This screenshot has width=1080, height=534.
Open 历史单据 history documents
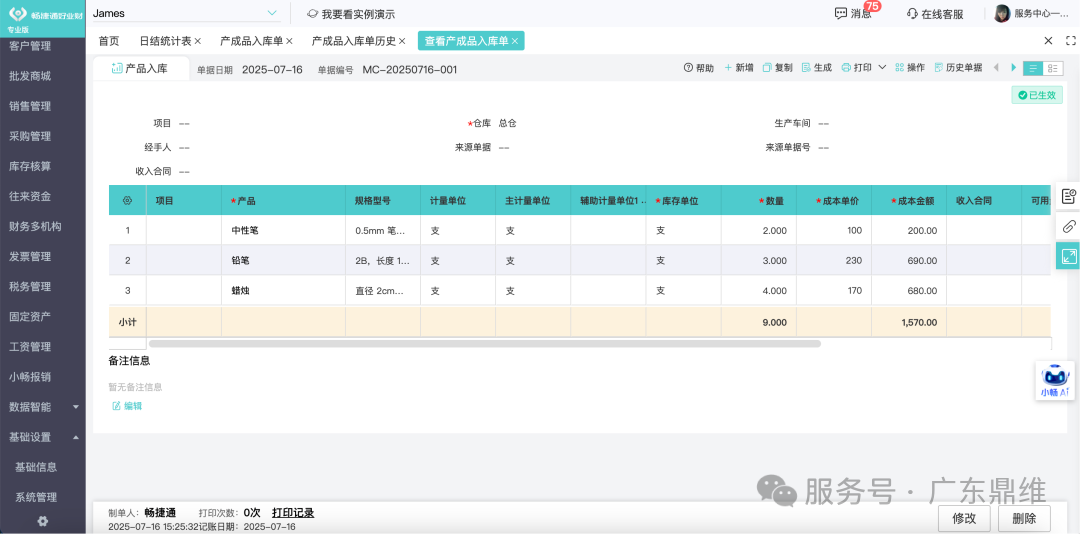(958, 68)
